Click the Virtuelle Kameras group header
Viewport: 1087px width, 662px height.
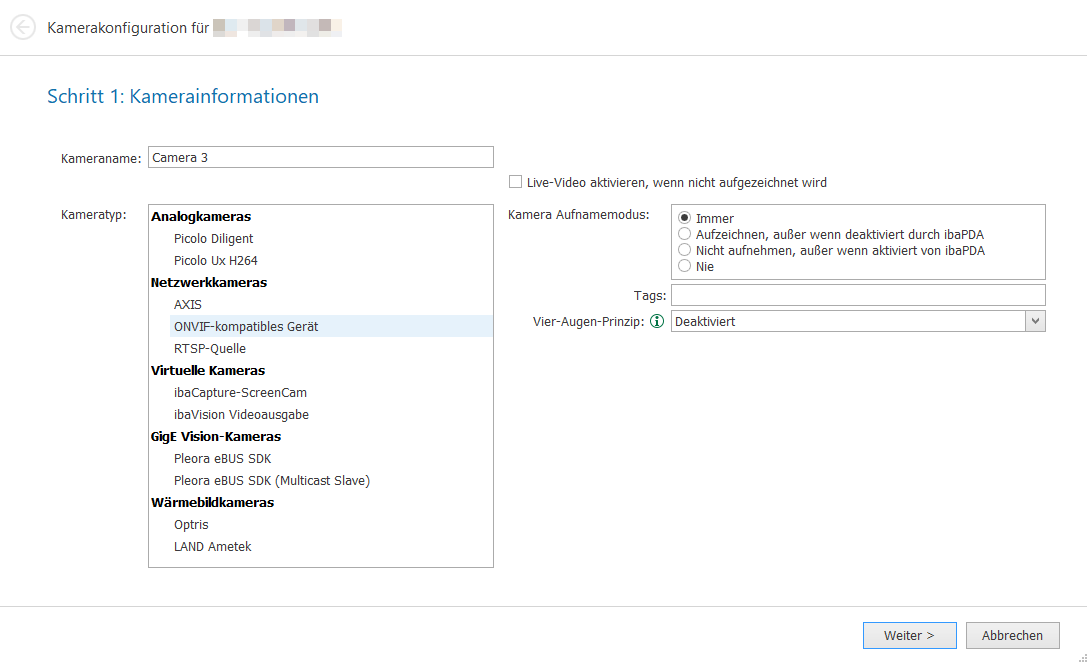(208, 370)
